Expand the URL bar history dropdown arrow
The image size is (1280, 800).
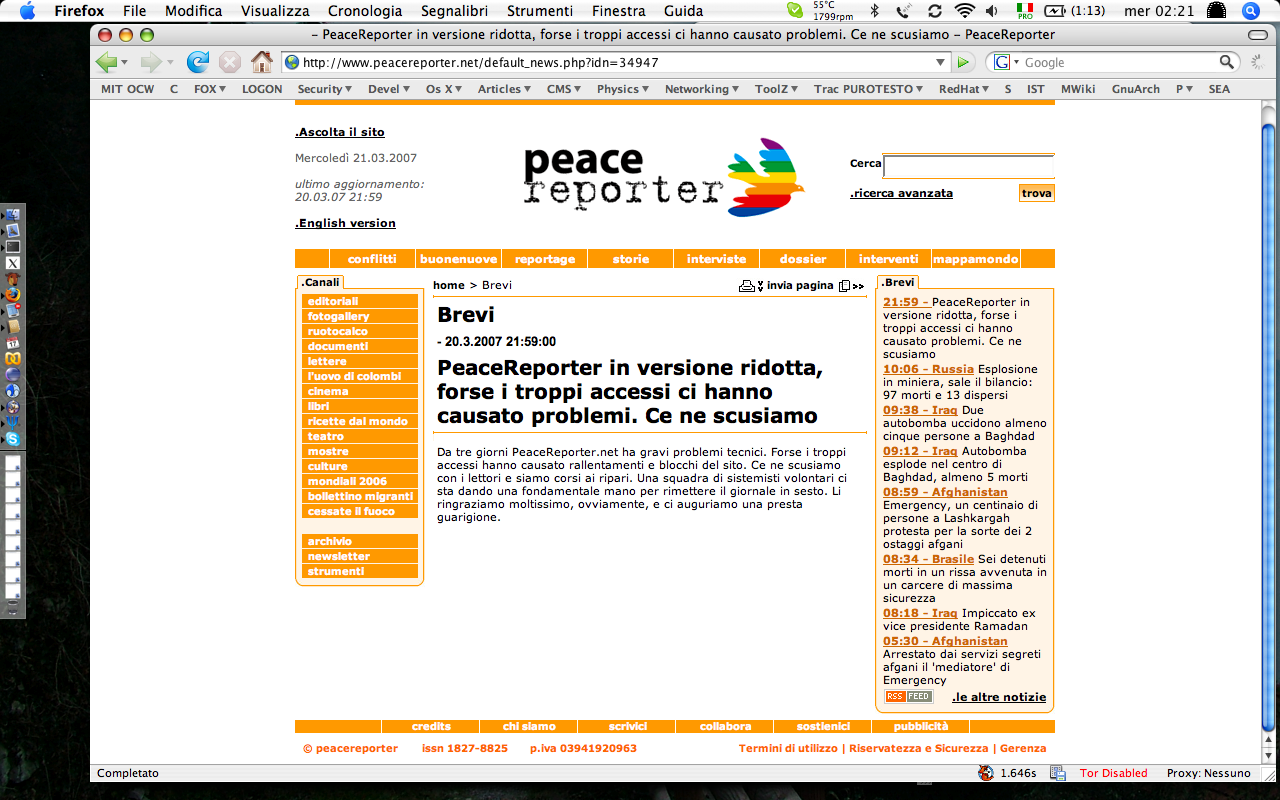940,62
